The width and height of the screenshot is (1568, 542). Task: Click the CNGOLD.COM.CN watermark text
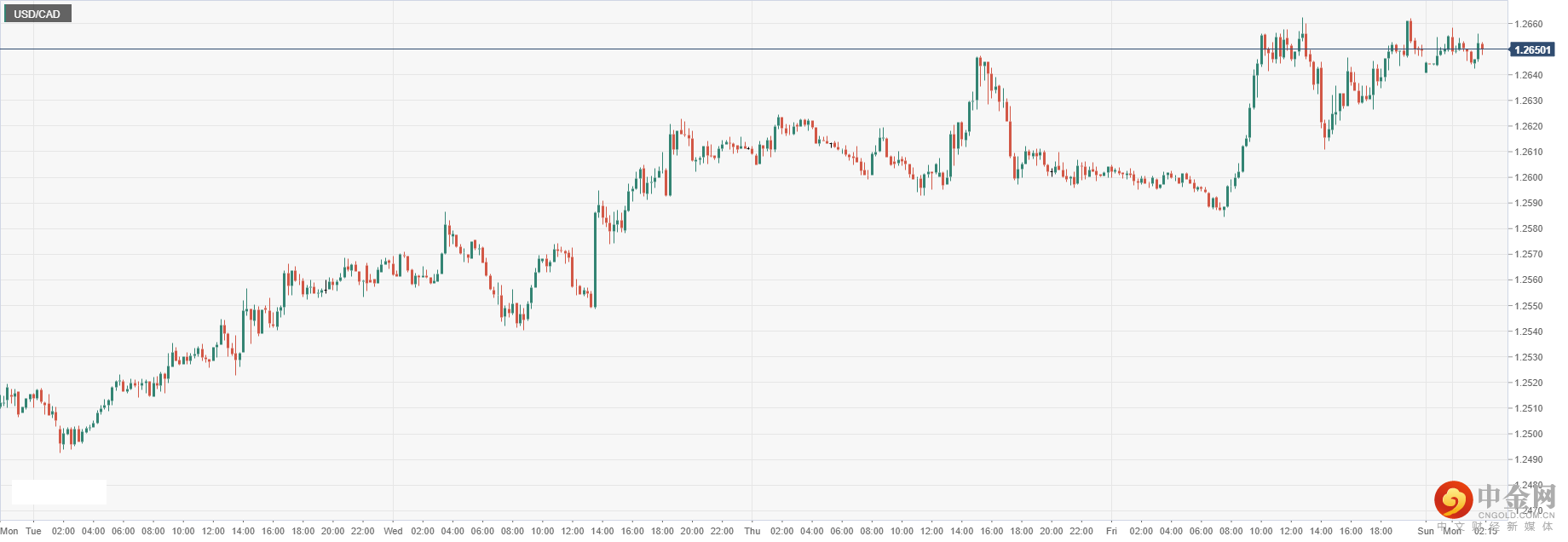tap(1516, 516)
